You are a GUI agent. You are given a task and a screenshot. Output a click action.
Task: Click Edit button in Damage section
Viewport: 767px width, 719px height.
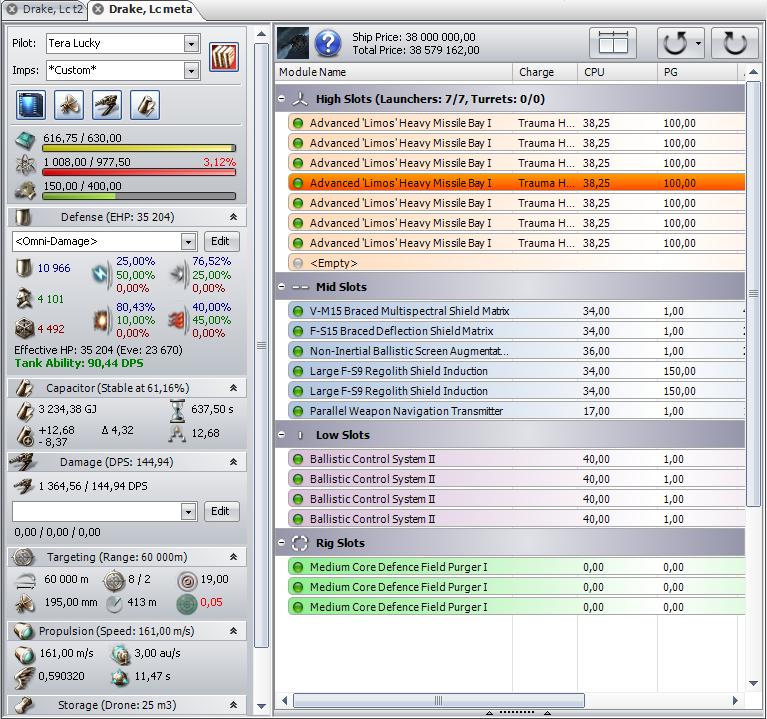[x=220, y=512]
